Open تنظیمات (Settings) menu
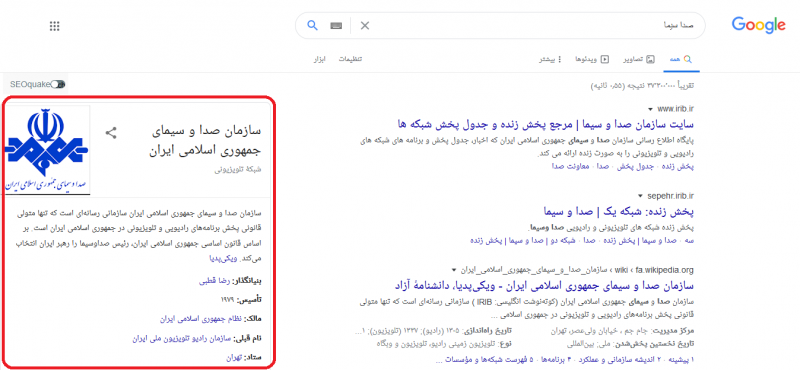 (x=351, y=59)
